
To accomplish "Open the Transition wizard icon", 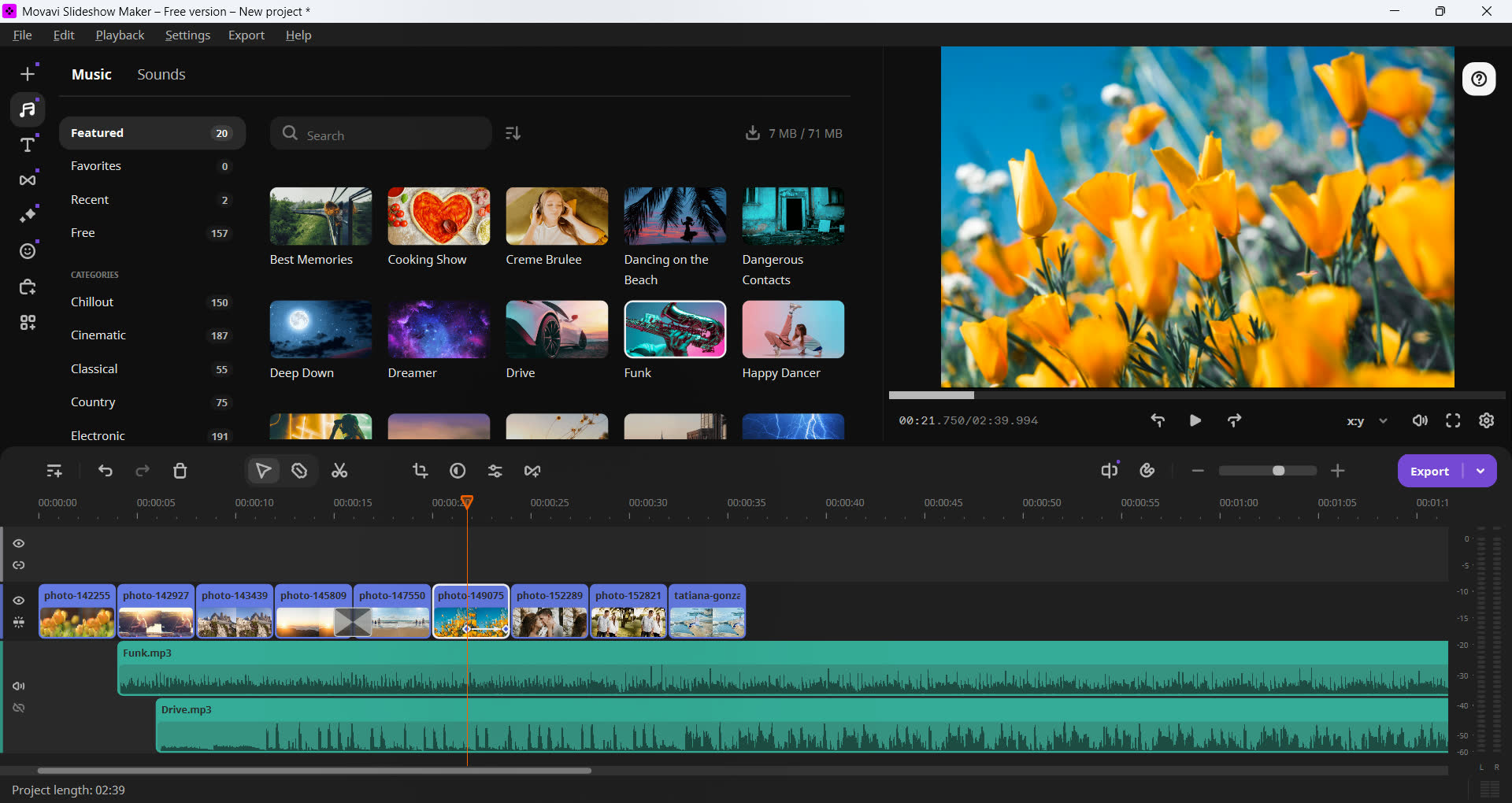I will pos(532,471).
